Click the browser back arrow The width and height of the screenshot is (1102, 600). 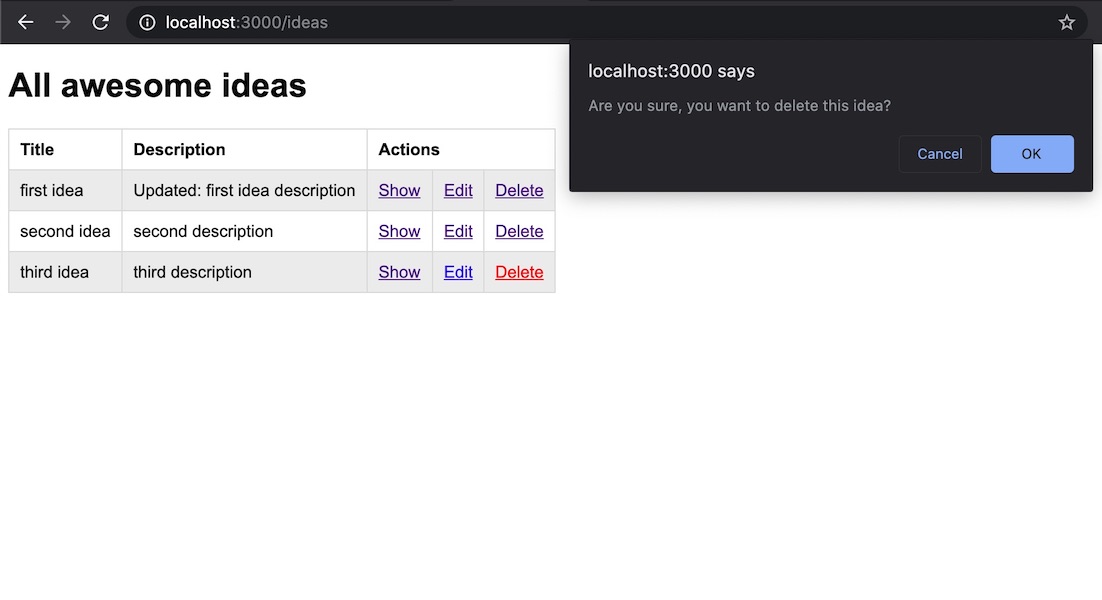pyautogui.click(x=26, y=22)
